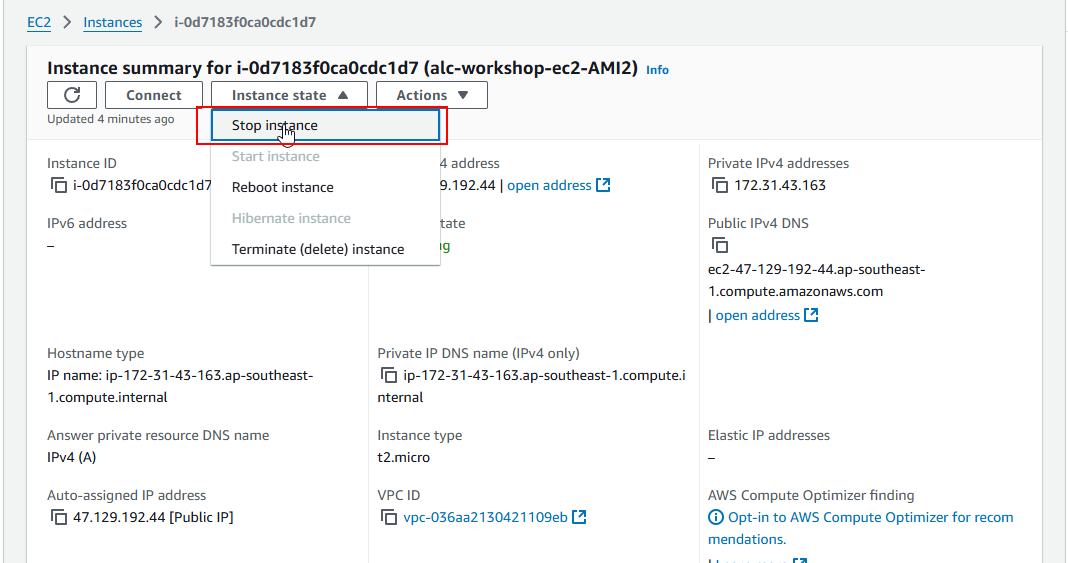Copy the private IPv4 address 172.31.43.163
Viewport: 1068px width, 563px height.
point(720,186)
